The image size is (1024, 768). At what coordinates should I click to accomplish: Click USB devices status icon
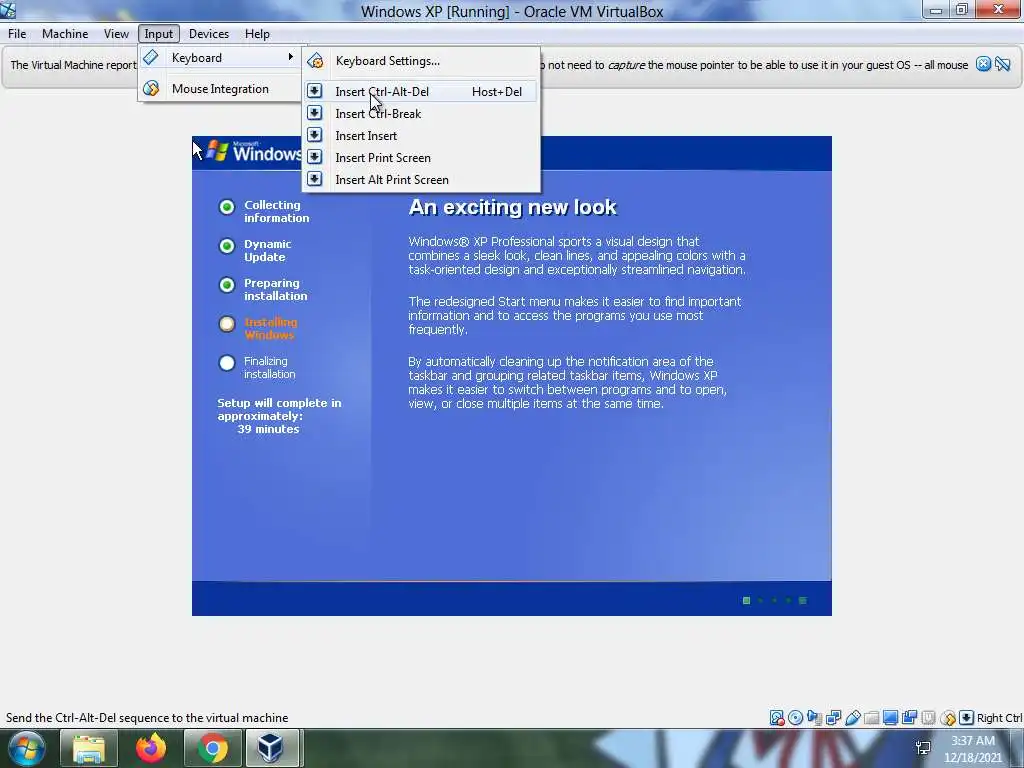point(852,718)
